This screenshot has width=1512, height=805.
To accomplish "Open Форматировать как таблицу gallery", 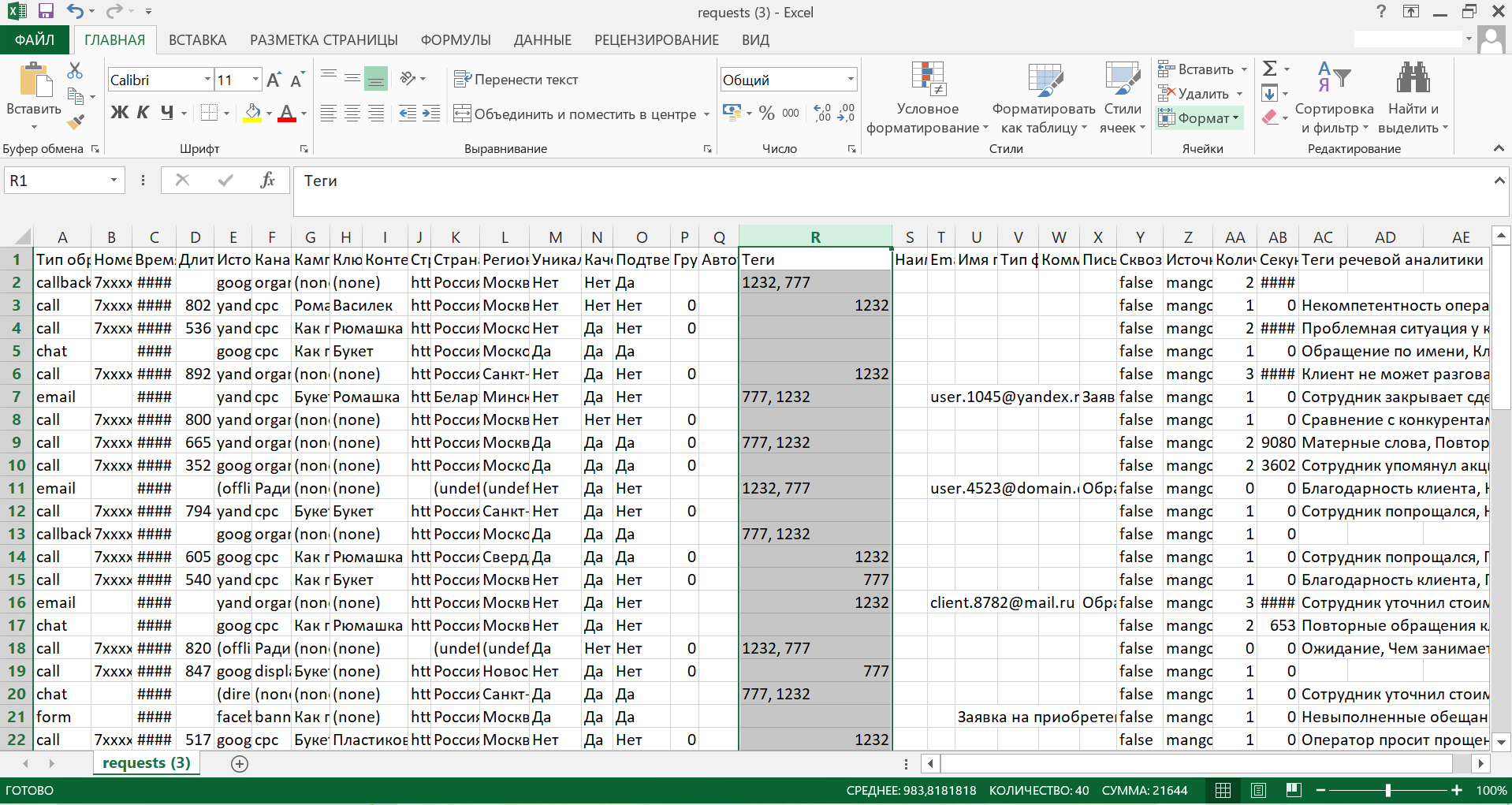I will (1044, 97).
